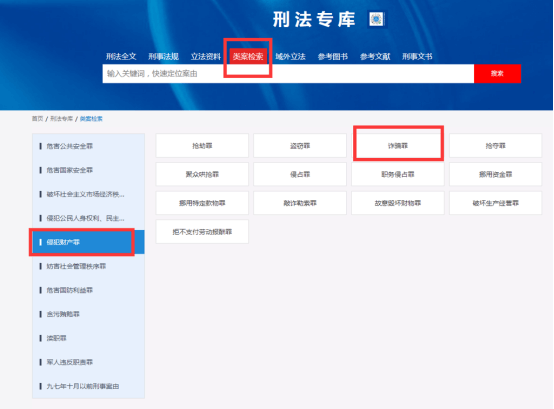
Task: Go to the 域外立法 tab
Action: coord(290,57)
